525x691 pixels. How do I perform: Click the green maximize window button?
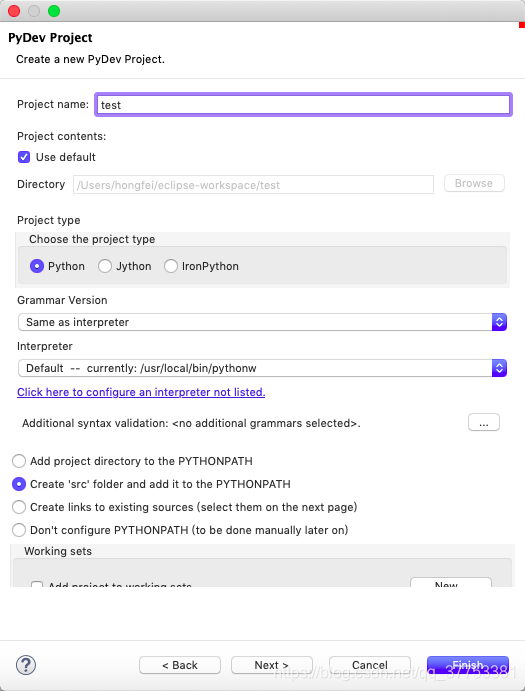click(54, 11)
